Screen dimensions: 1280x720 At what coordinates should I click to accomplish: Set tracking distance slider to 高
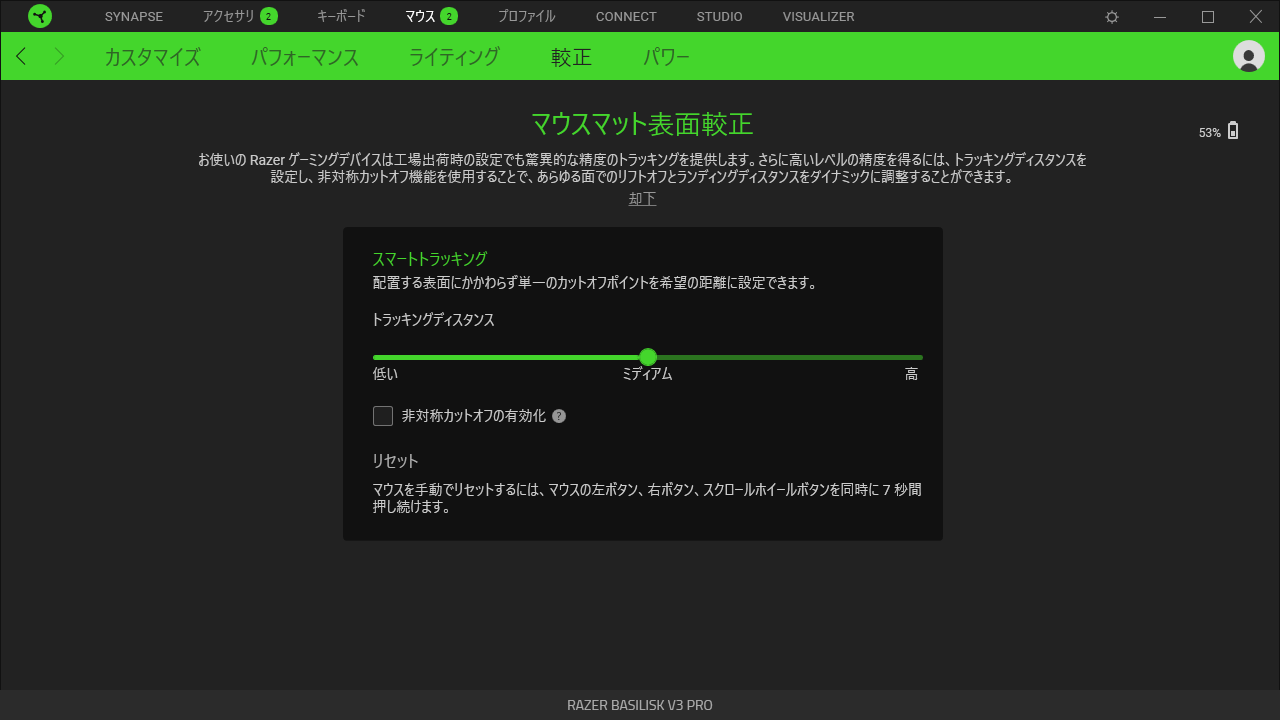pos(921,357)
